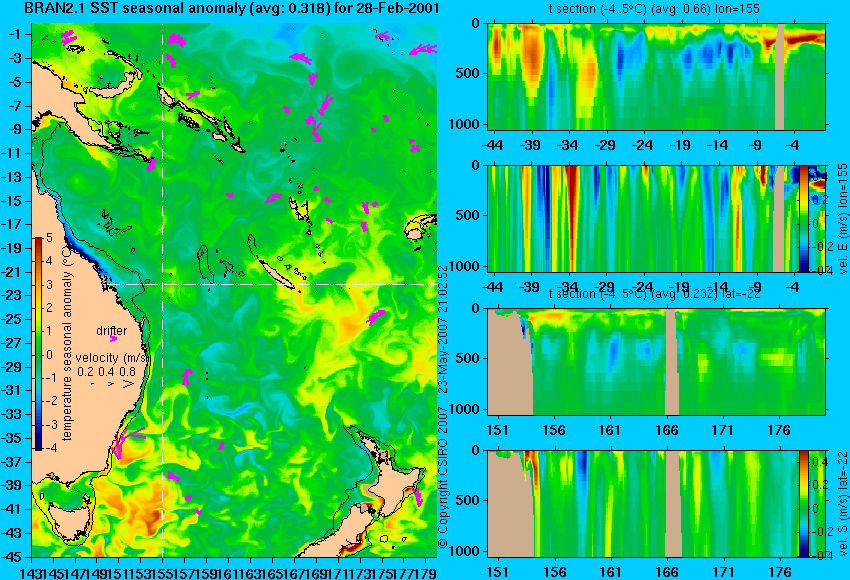Image resolution: width=850 pixels, height=580 pixels.
Task: Click the '151' tick under the lat=-22 temperature section
Action: click(497, 430)
